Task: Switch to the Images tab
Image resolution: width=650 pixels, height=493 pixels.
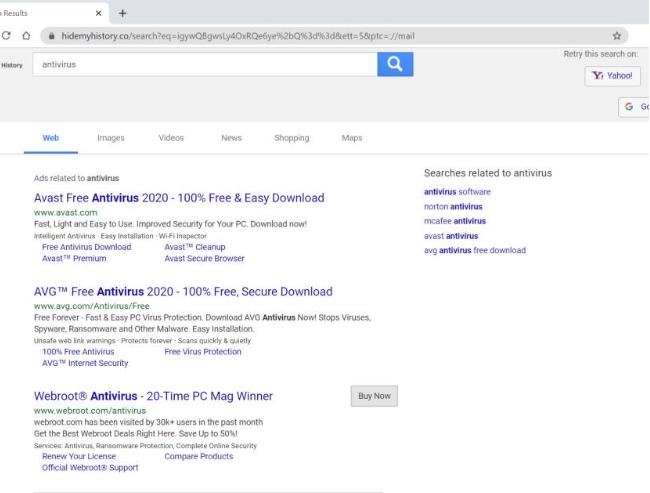Action: 111,138
